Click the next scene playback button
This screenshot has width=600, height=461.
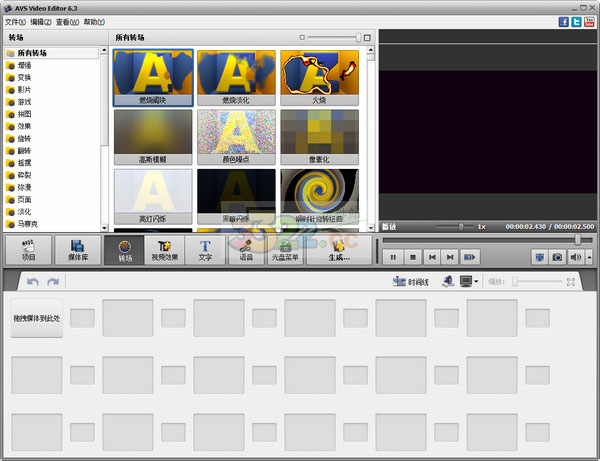tap(469, 257)
